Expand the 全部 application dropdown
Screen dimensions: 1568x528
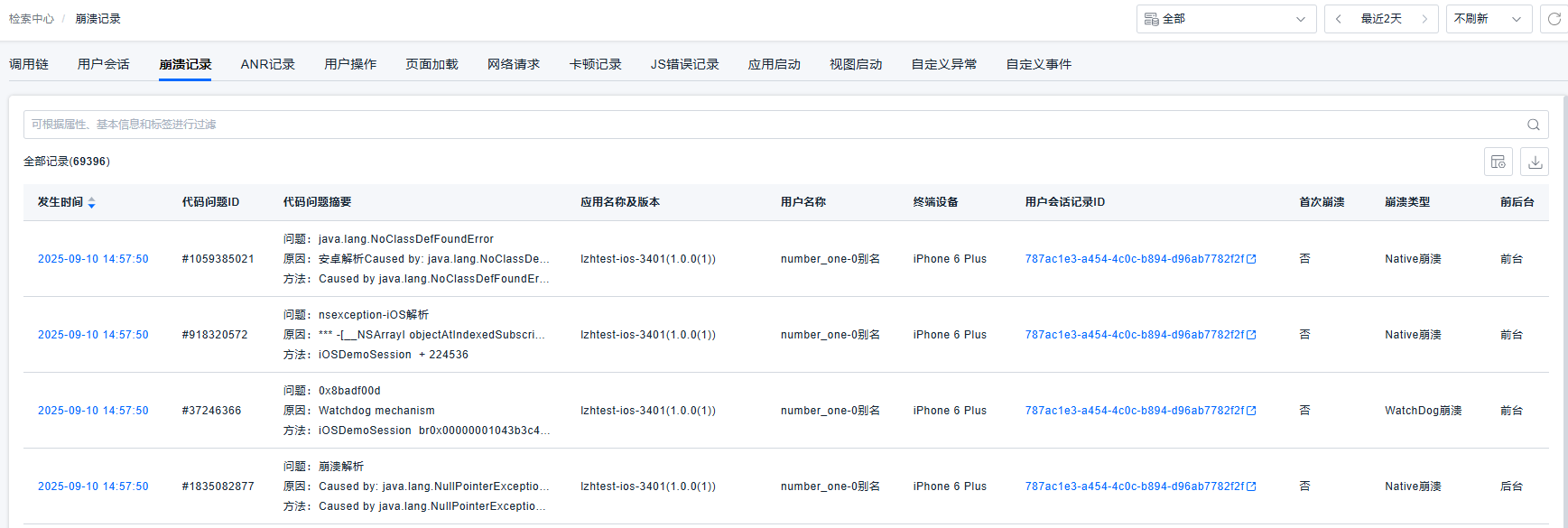point(1225,19)
